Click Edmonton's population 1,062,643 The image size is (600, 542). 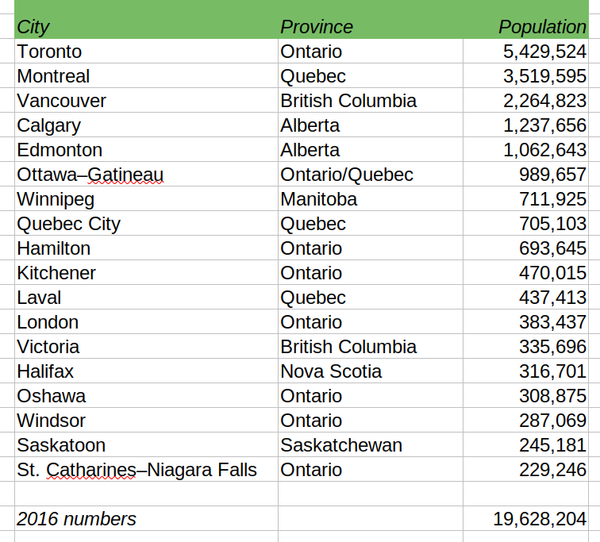pyautogui.click(x=526, y=150)
